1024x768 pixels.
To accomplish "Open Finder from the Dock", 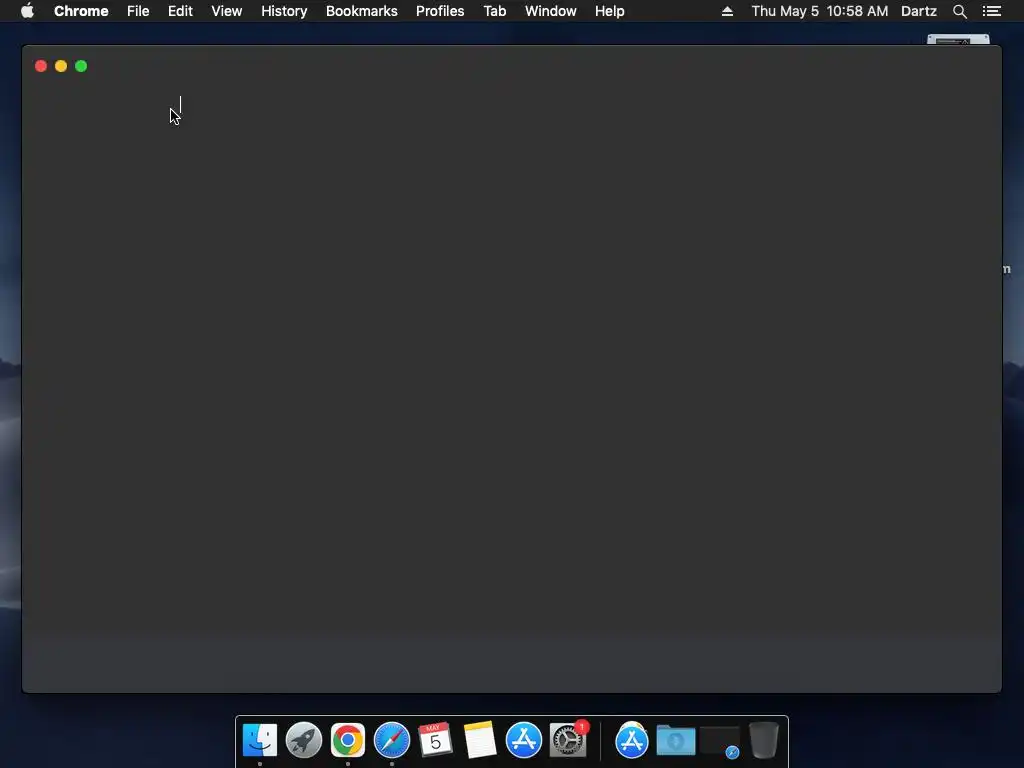I will [x=260, y=740].
